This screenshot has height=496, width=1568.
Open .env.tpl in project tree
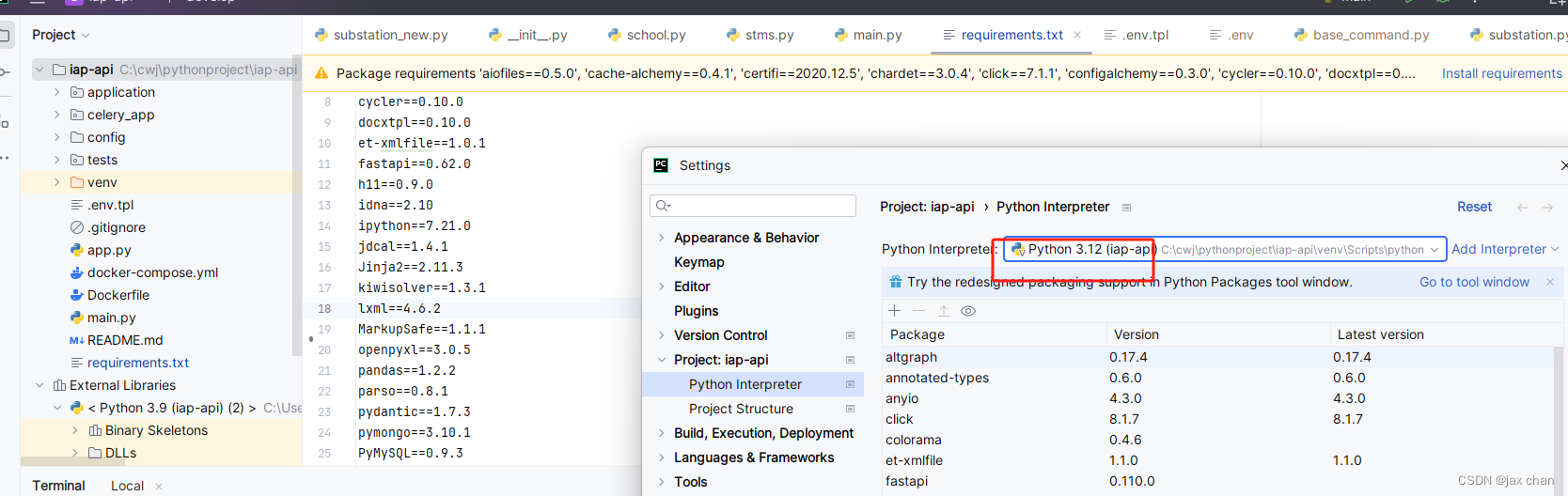coord(110,205)
